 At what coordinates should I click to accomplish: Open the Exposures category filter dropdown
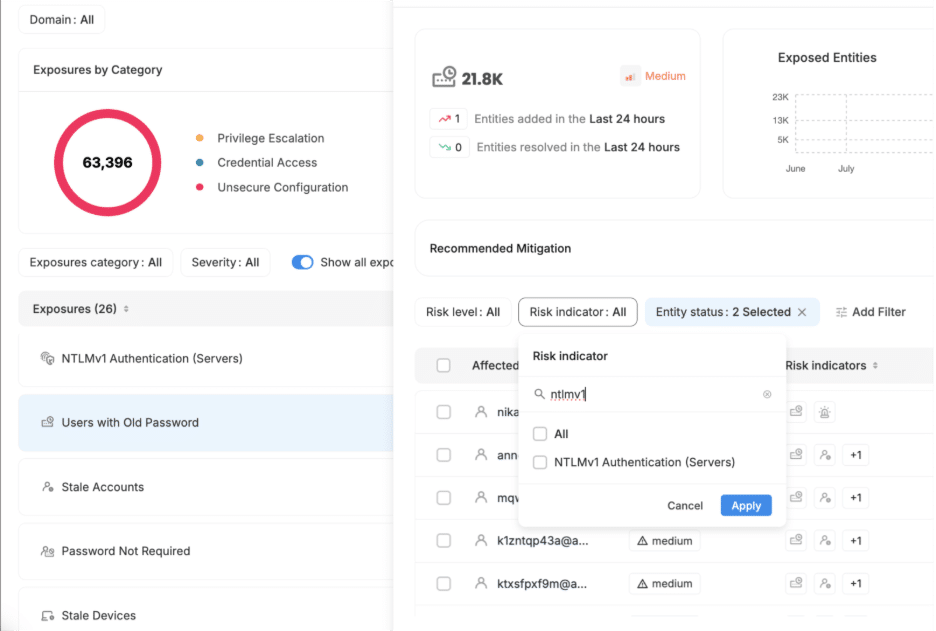click(x=96, y=262)
